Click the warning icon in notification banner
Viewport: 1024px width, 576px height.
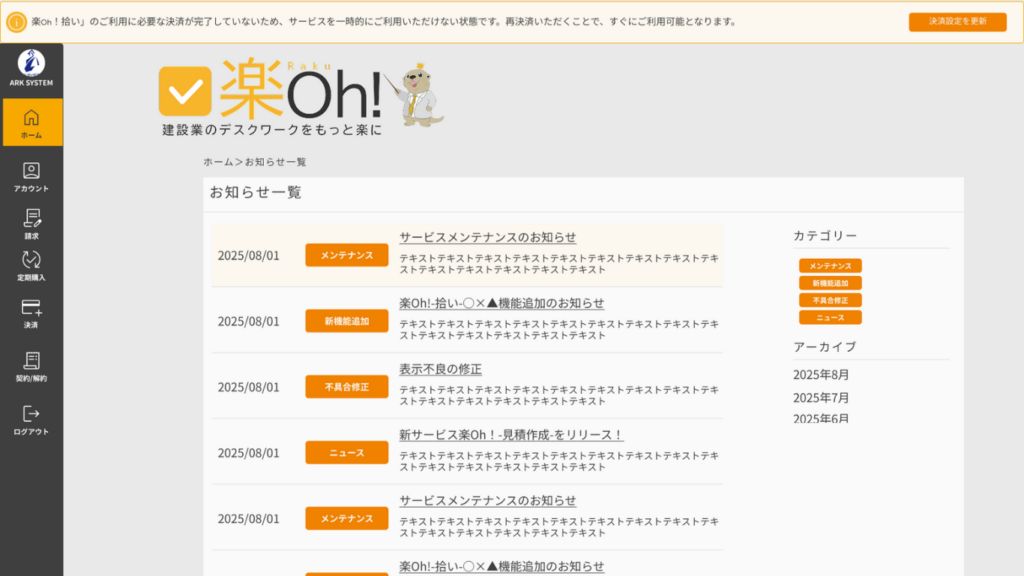(x=17, y=22)
